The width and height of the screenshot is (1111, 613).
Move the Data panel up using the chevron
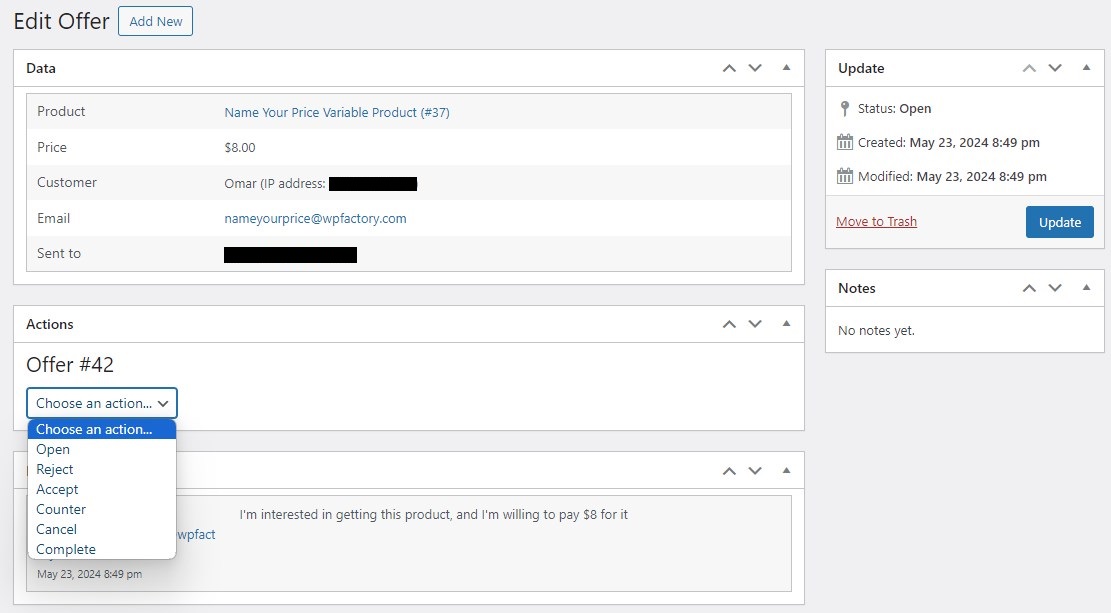click(x=729, y=67)
